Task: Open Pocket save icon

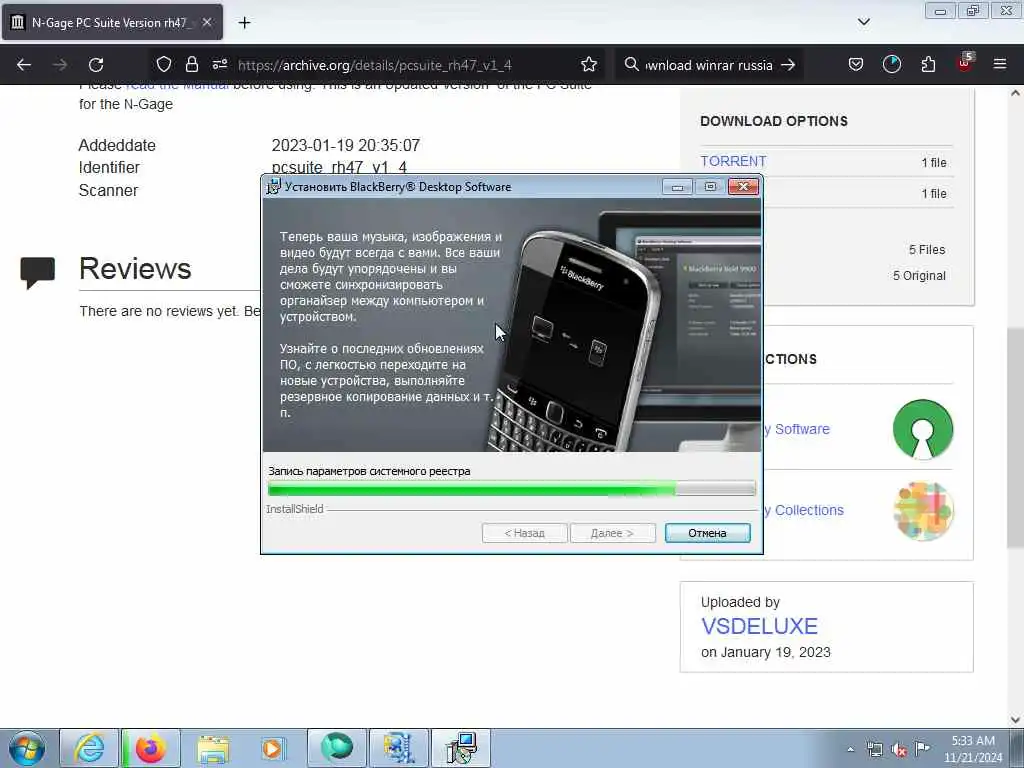Action: (x=856, y=64)
